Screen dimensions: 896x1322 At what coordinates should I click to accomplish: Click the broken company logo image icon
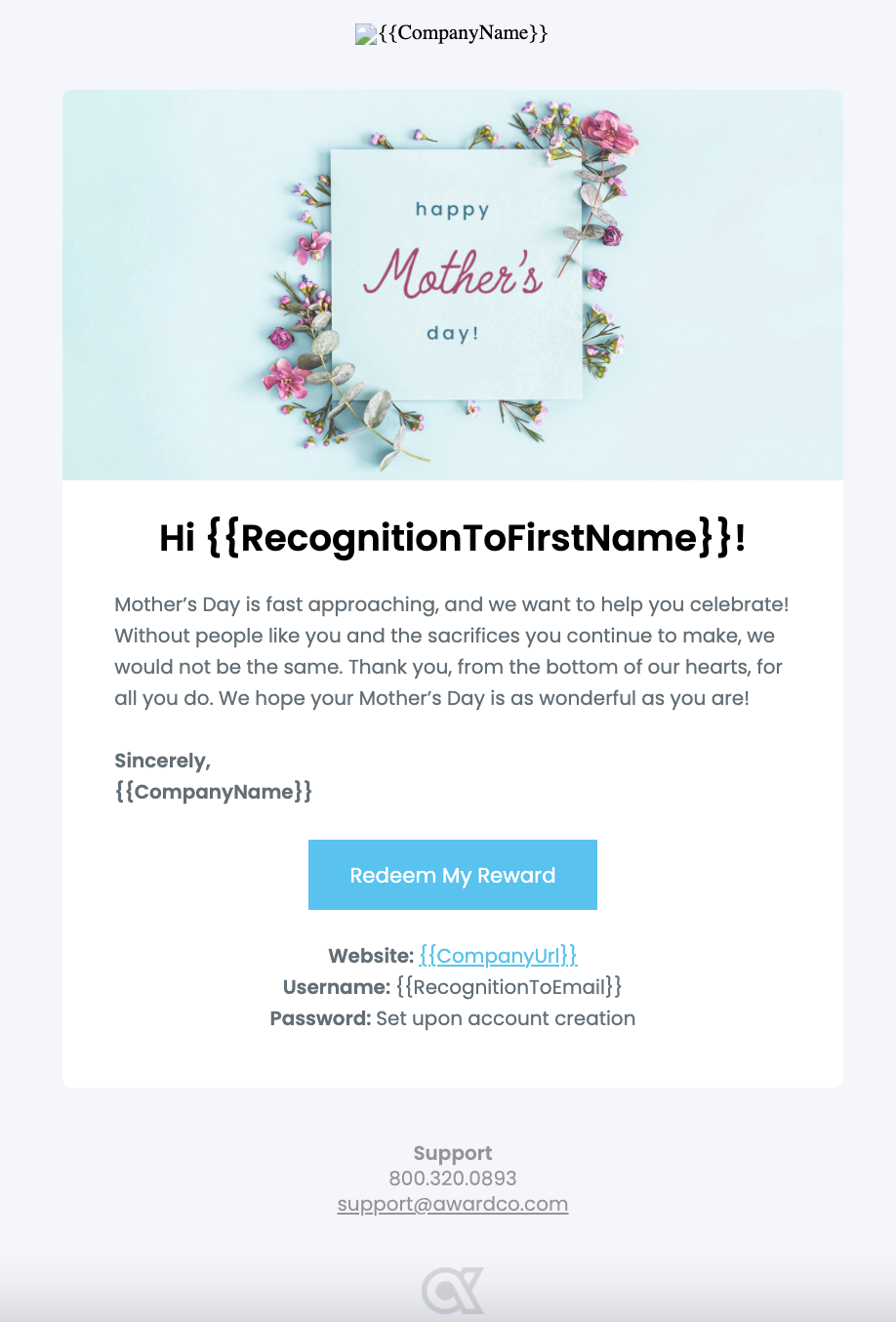coord(366,35)
